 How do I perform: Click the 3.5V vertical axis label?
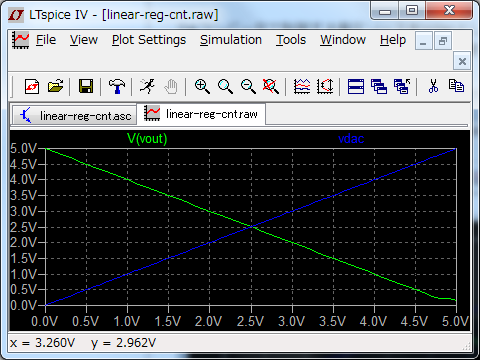(x=23, y=195)
